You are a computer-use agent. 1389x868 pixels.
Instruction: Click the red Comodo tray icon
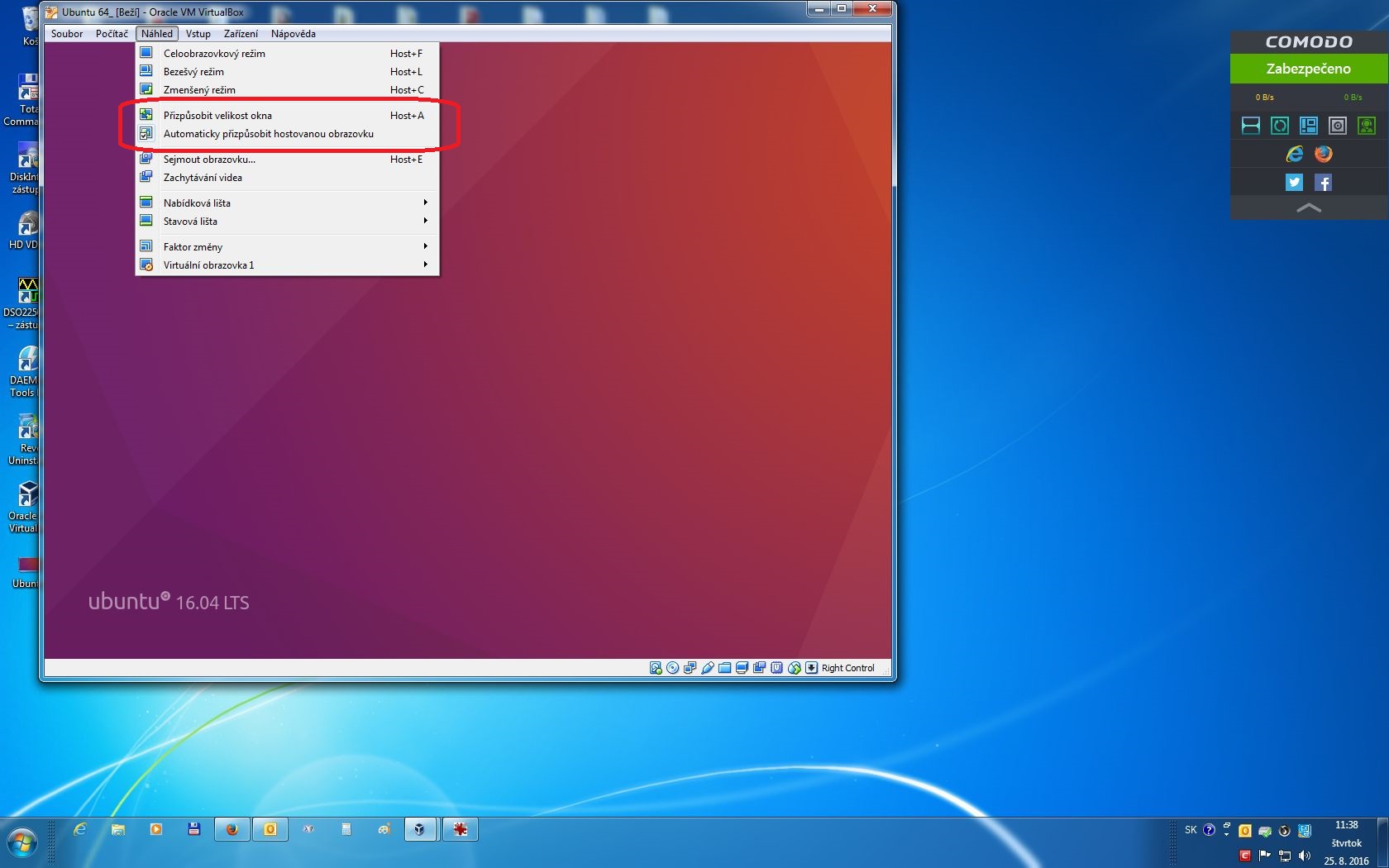[1245, 856]
